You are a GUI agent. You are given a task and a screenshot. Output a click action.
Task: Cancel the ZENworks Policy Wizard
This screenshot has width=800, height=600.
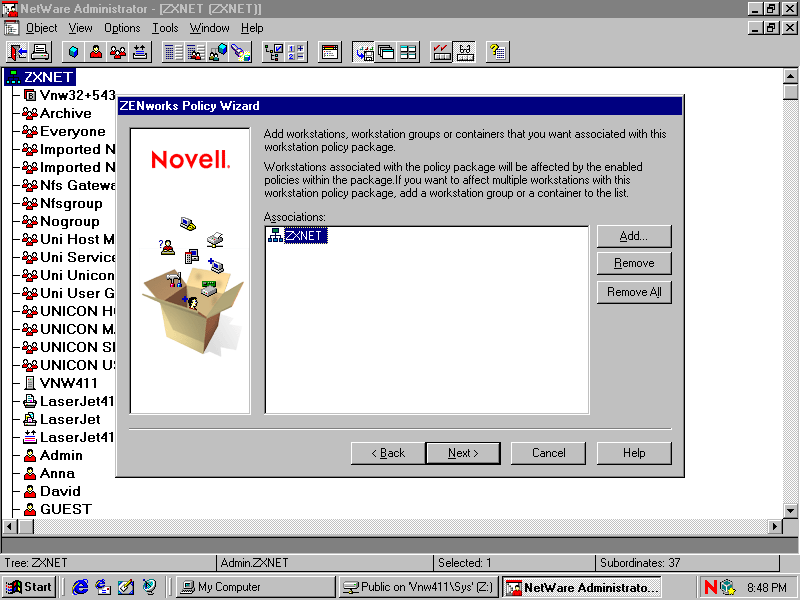(x=548, y=453)
